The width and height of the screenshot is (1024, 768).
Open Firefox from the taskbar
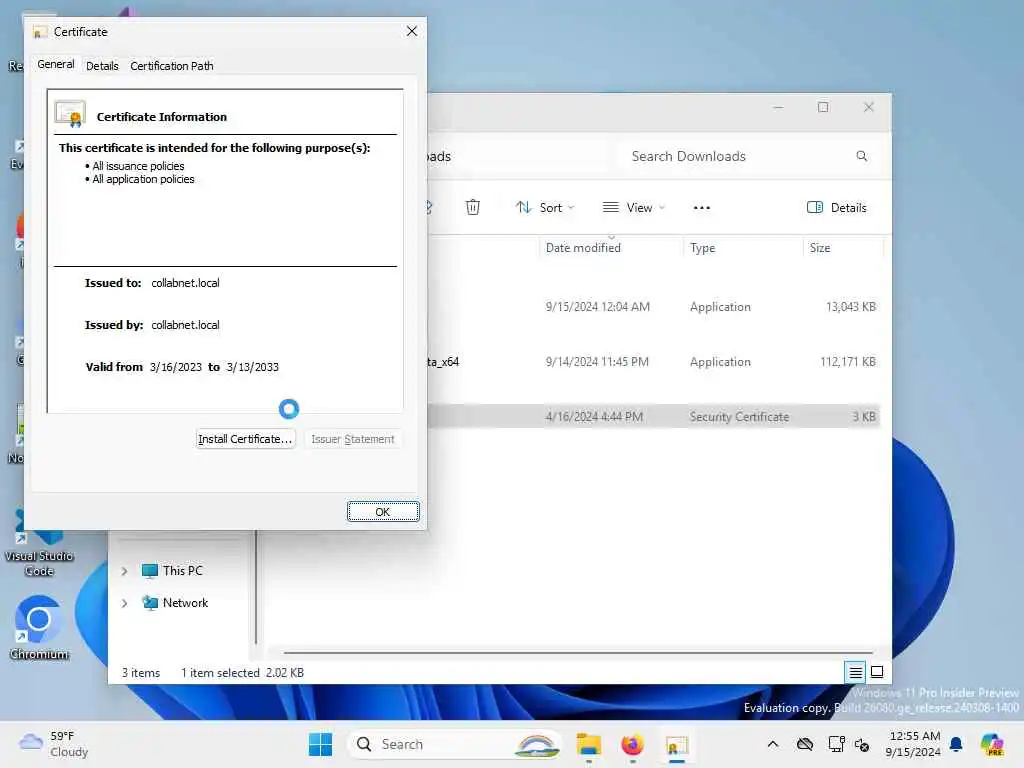(632, 744)
